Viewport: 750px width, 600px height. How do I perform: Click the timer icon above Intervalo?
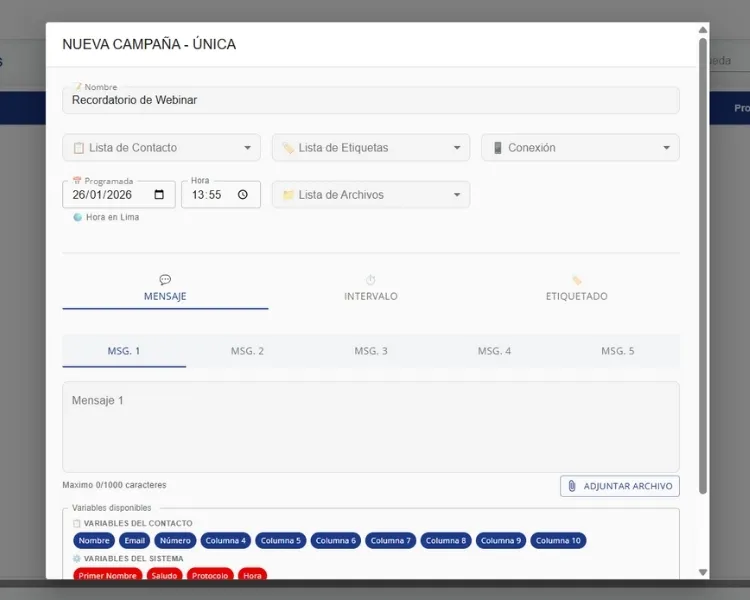pos(370,280)
